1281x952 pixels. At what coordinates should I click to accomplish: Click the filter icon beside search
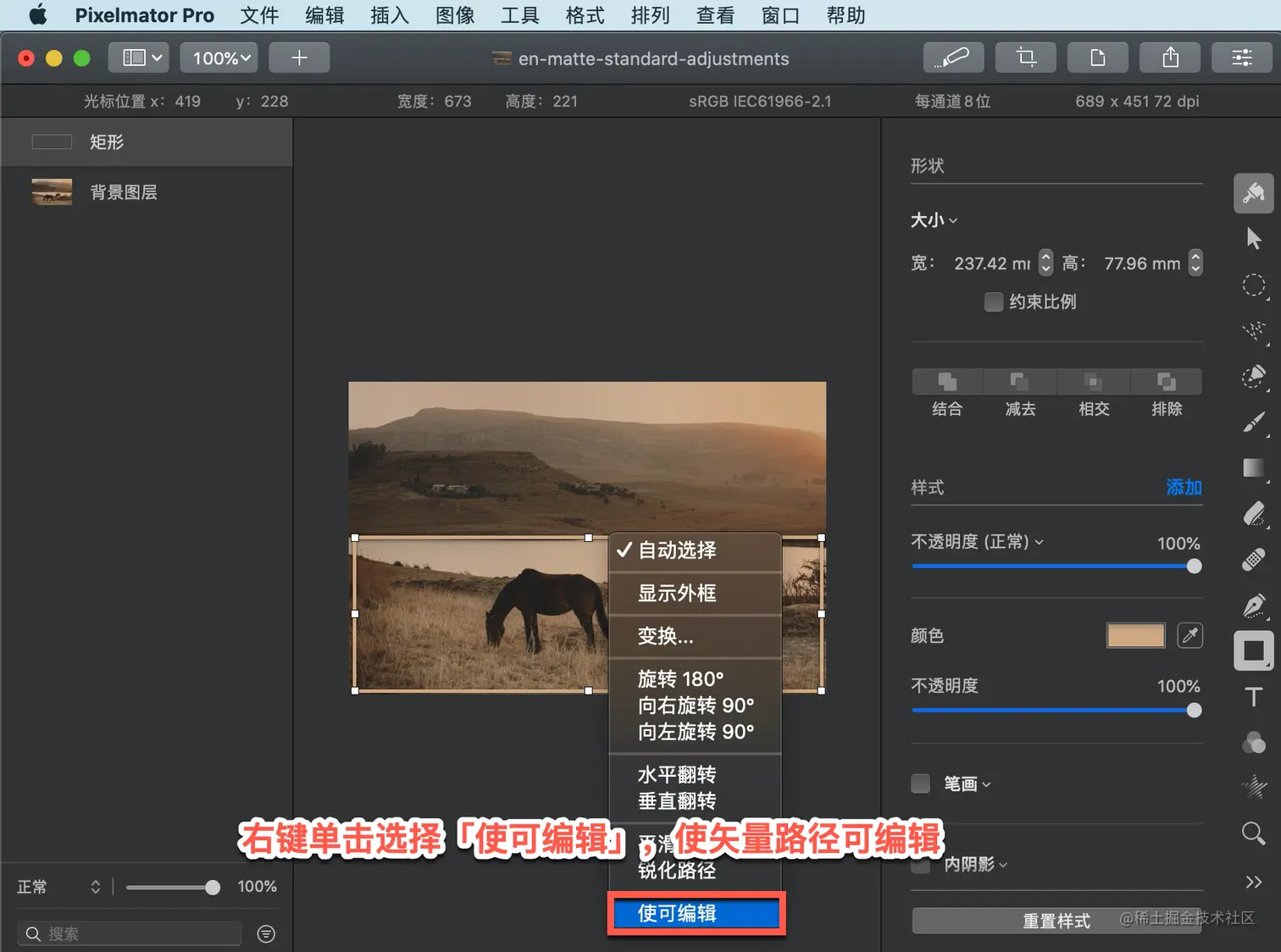tap(266, 933)
